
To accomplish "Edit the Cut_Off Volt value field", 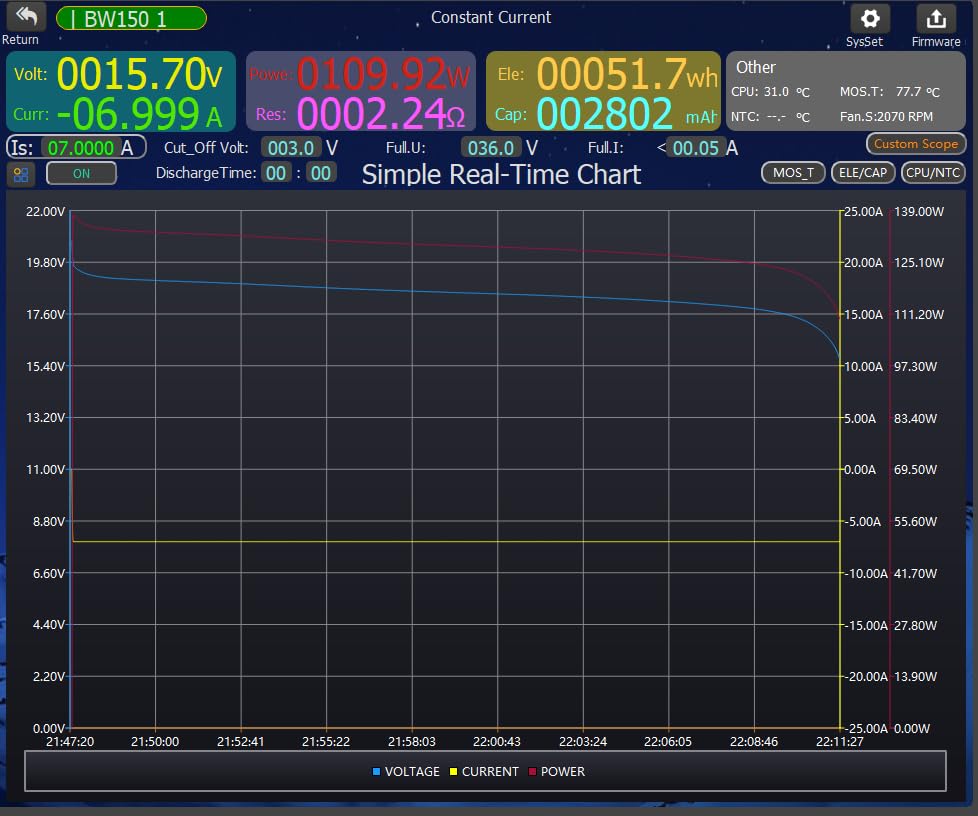I will (291, 148).
